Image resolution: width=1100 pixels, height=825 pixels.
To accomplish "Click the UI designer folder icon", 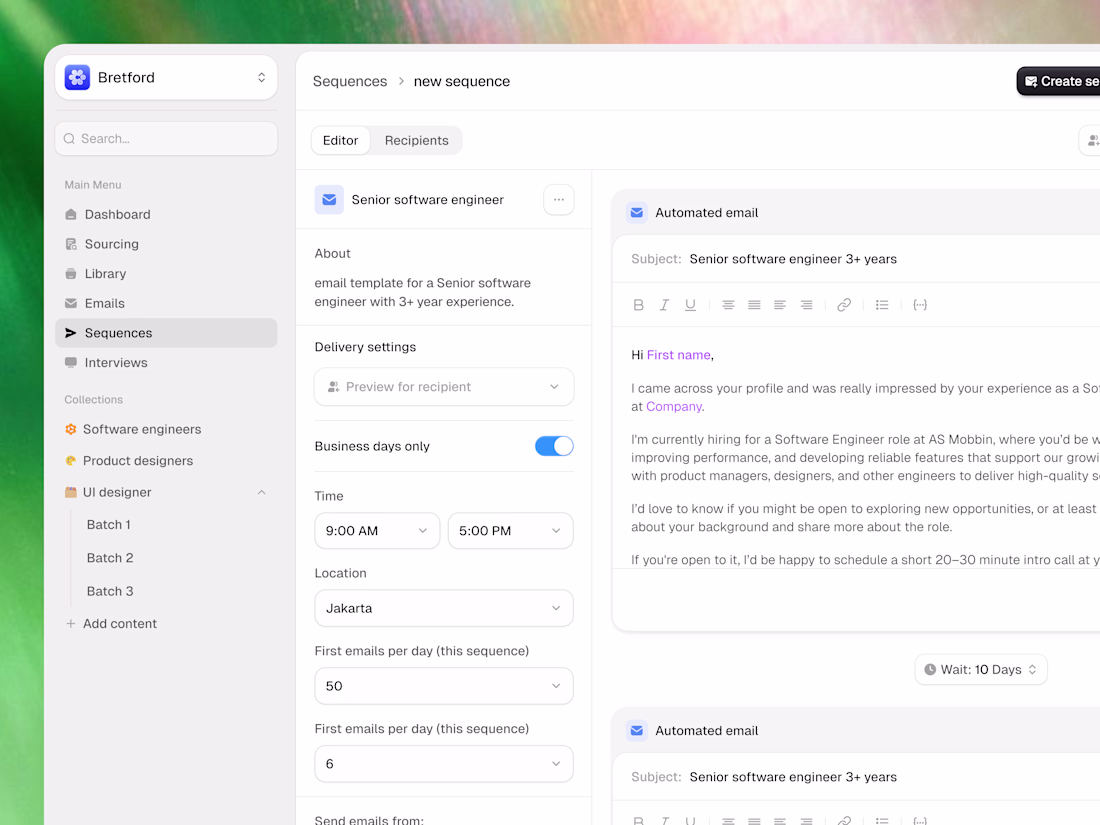I will point(71,492).
